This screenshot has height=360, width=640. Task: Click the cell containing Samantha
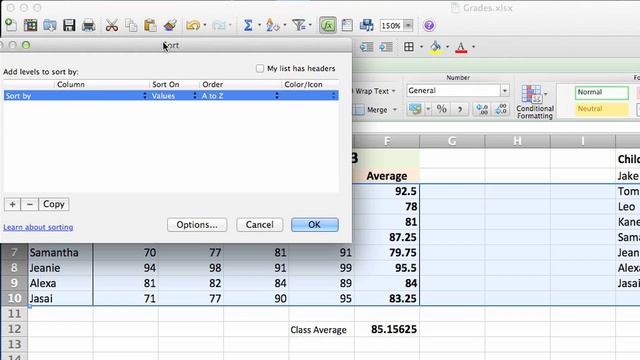point(60,252)
